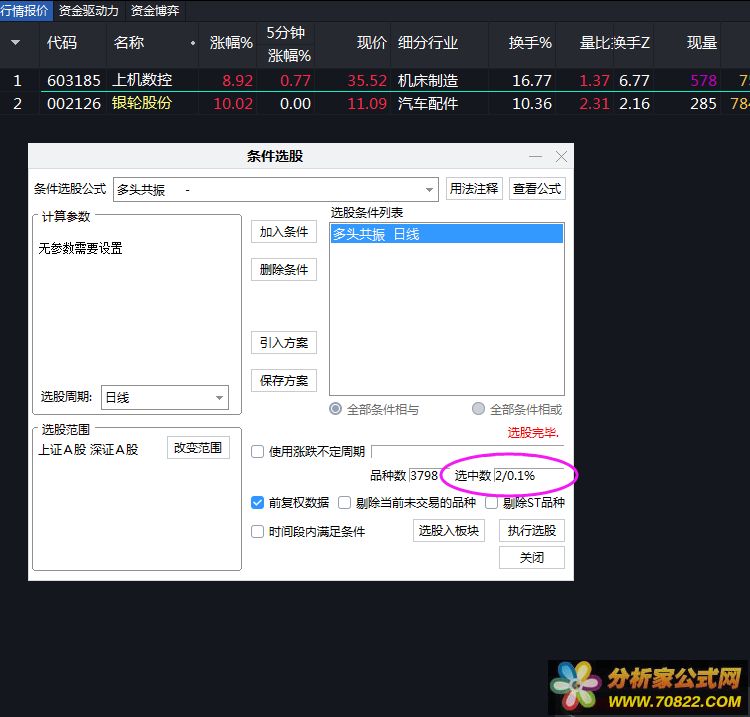Open the 资金博弈 tab
The image size is (750, 717).
[x=156, y=11]
